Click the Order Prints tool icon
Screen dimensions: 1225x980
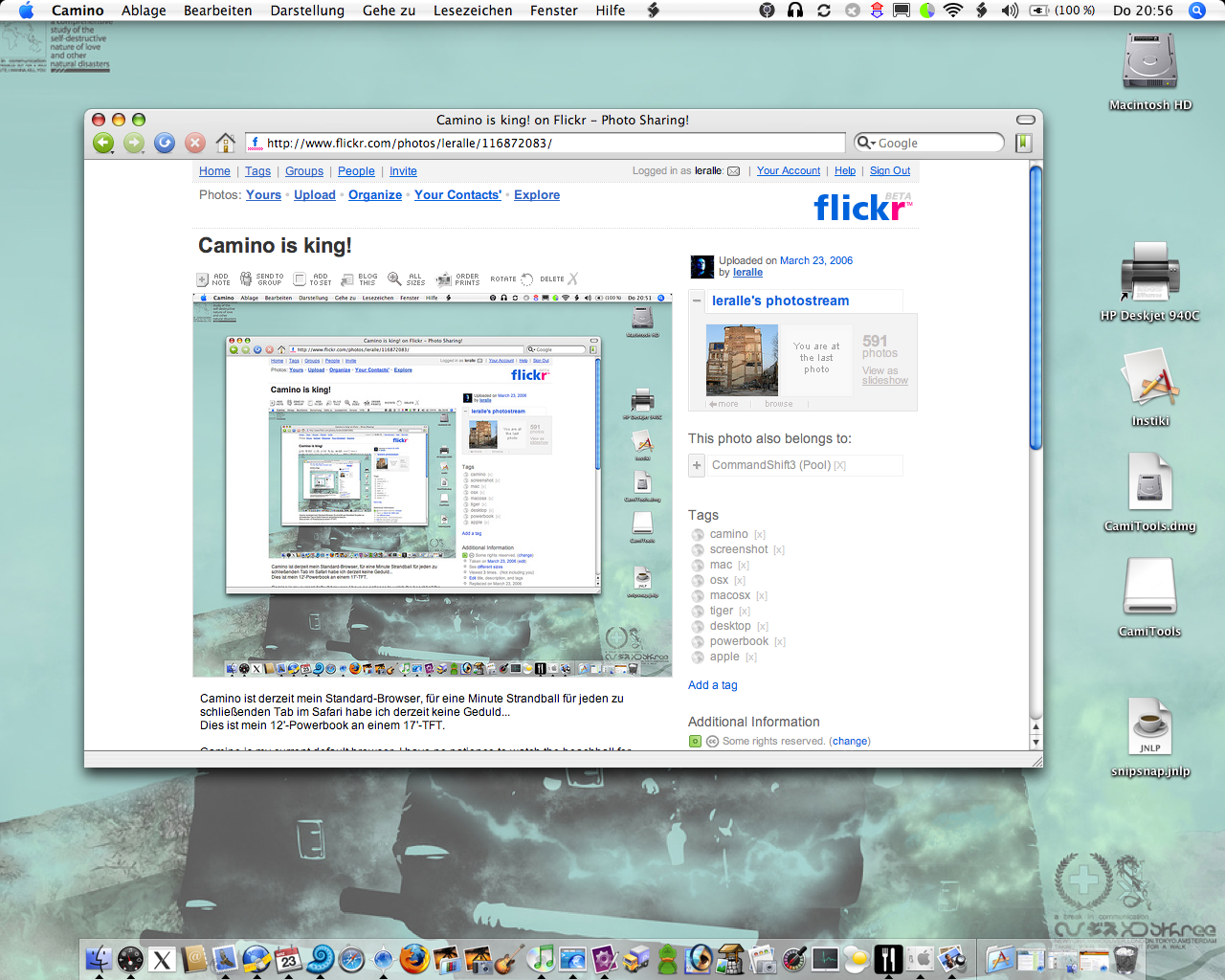458,279
